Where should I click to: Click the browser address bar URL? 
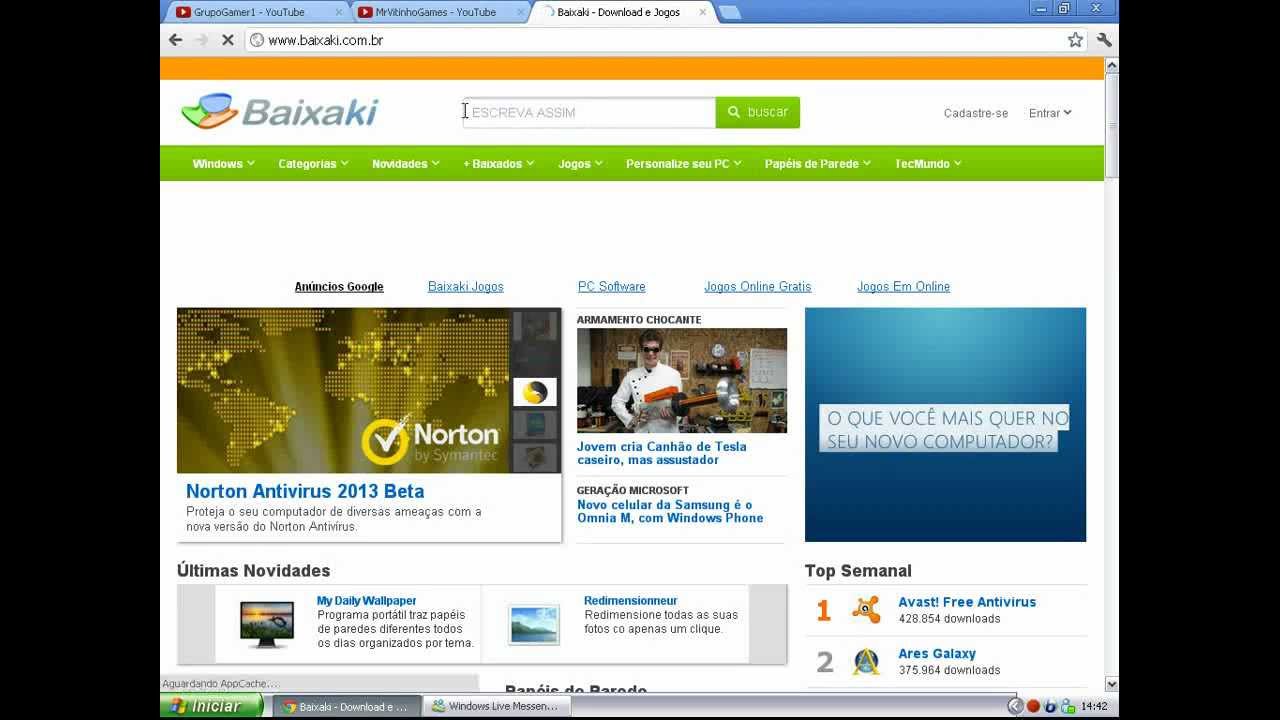326,40
